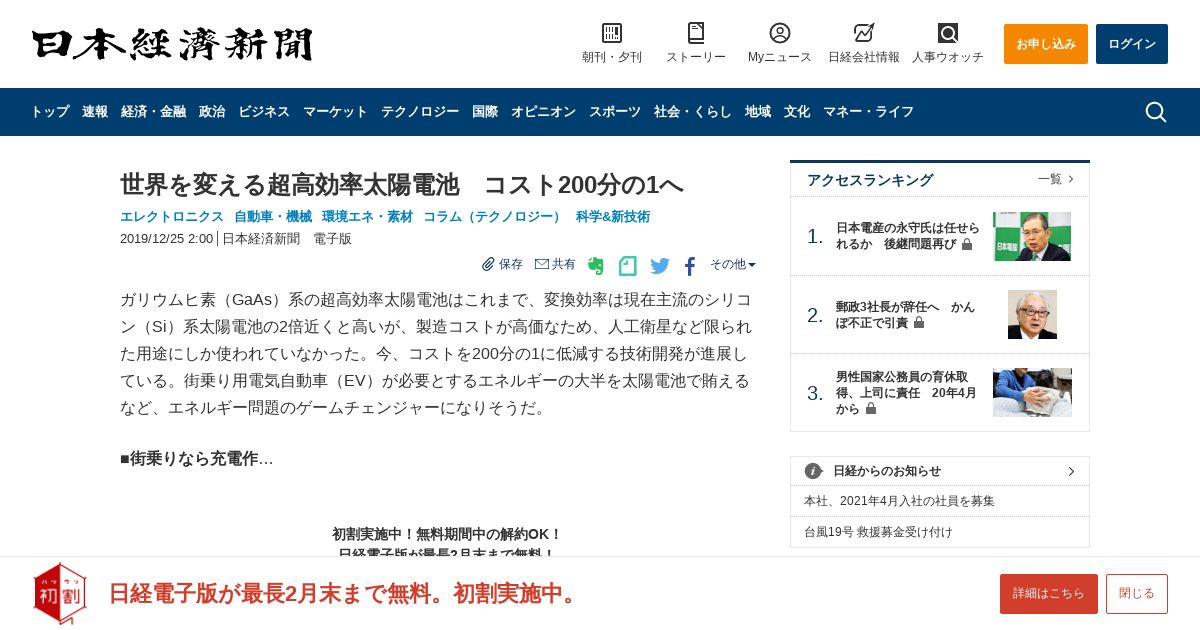Open the 社会・くらし section

tap(693, 112)
